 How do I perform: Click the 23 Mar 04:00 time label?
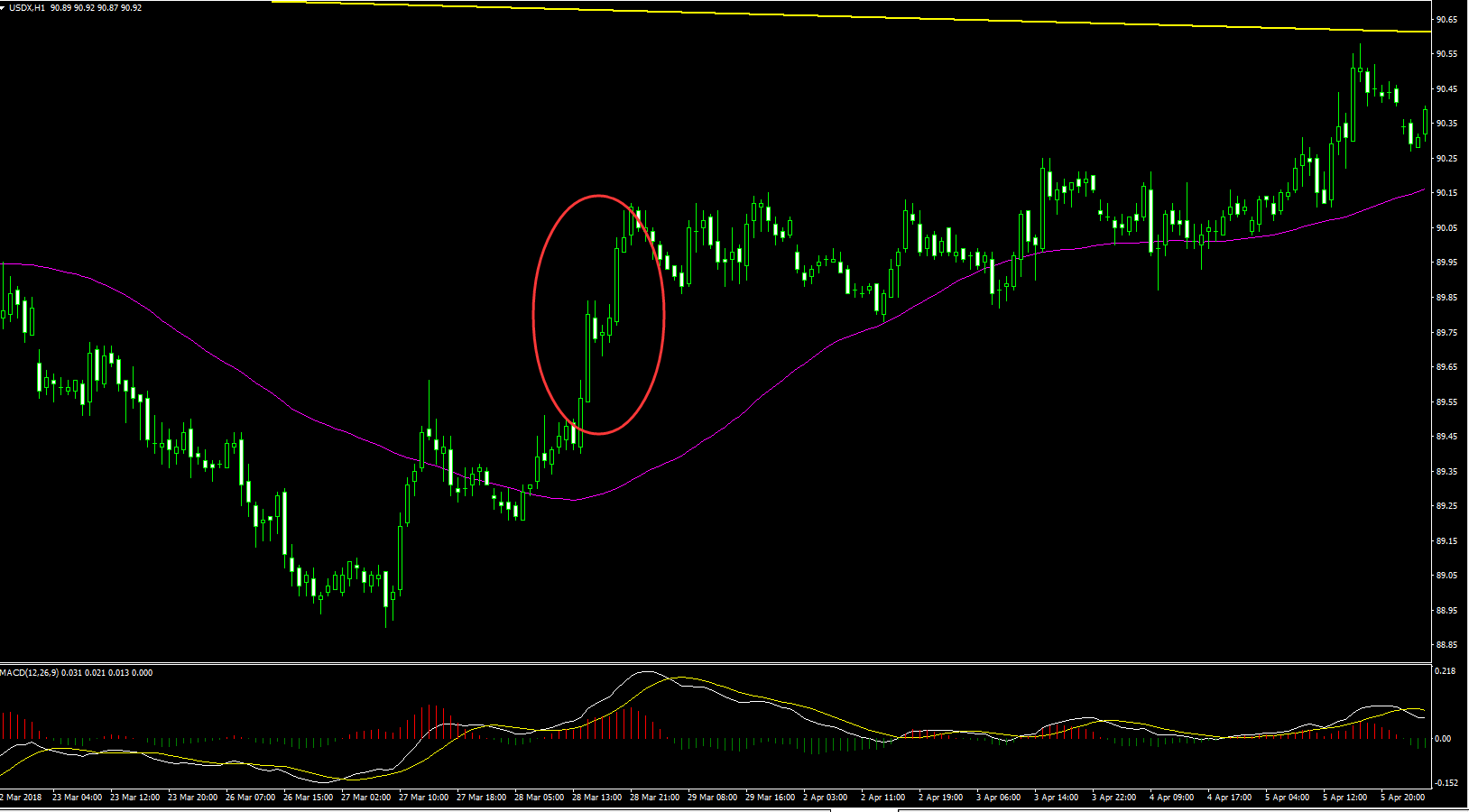click(77, 798)
